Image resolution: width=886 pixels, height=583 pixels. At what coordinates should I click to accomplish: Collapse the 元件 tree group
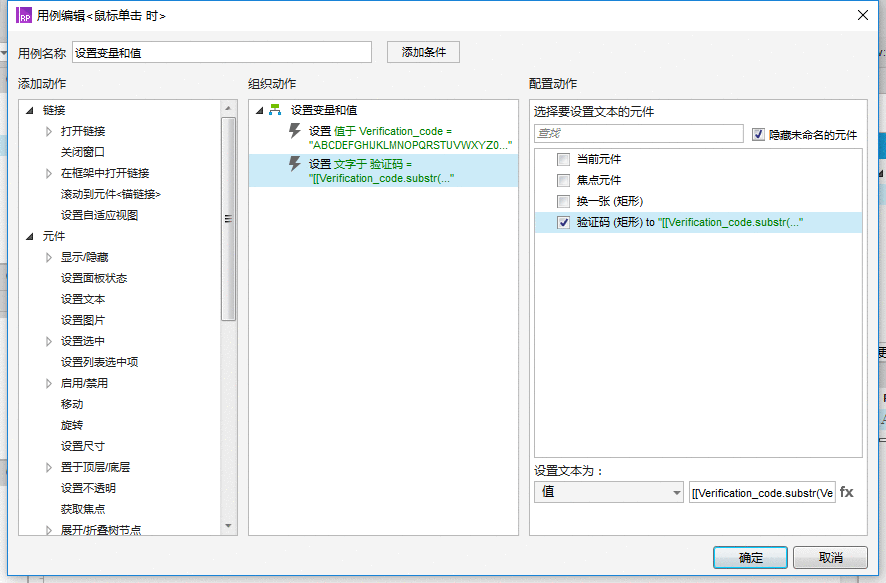click(x=29, y=236)
